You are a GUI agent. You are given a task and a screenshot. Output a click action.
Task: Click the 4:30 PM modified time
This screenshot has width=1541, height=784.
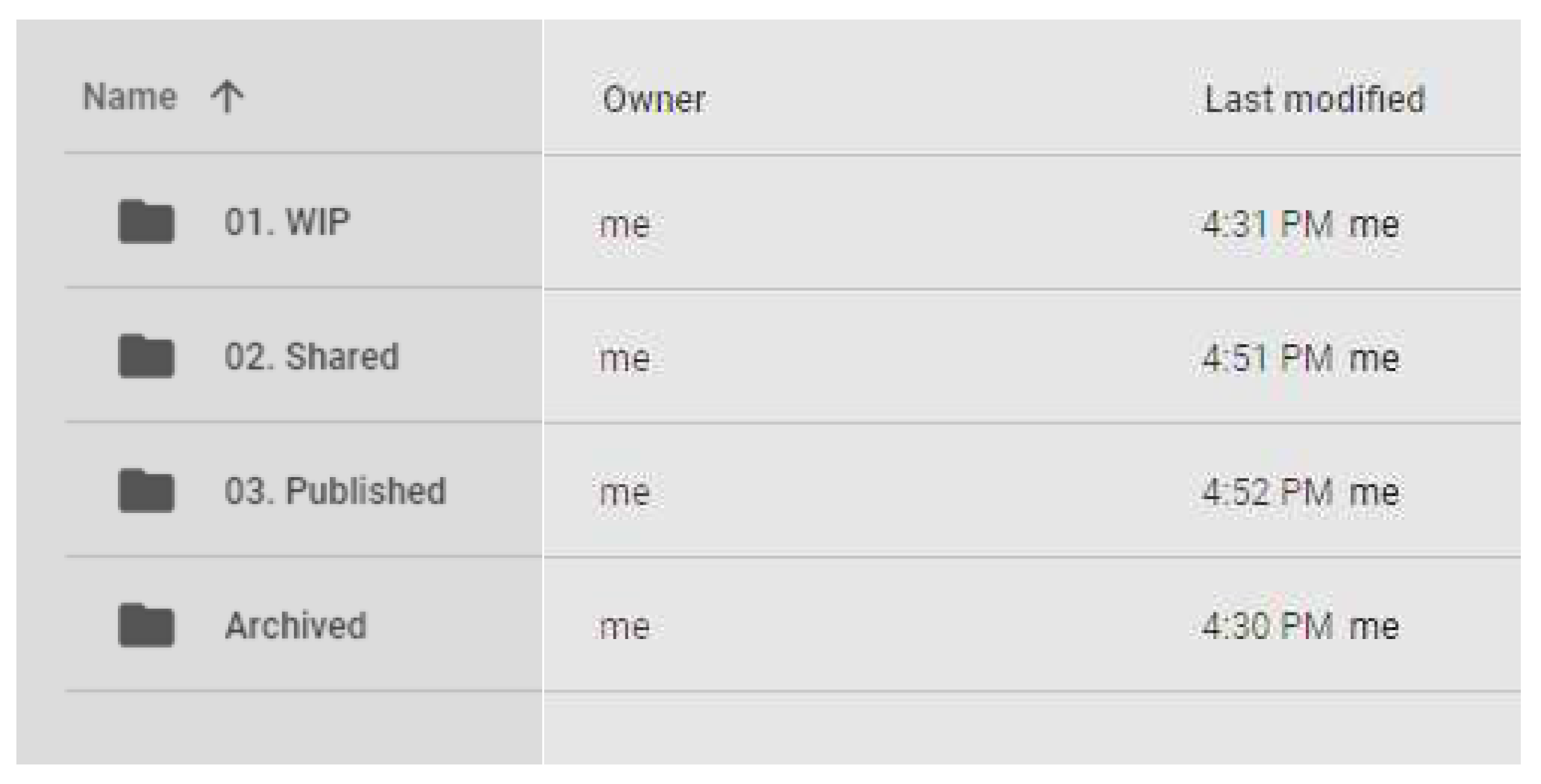pyautogui.click(x=1267, y=626)
